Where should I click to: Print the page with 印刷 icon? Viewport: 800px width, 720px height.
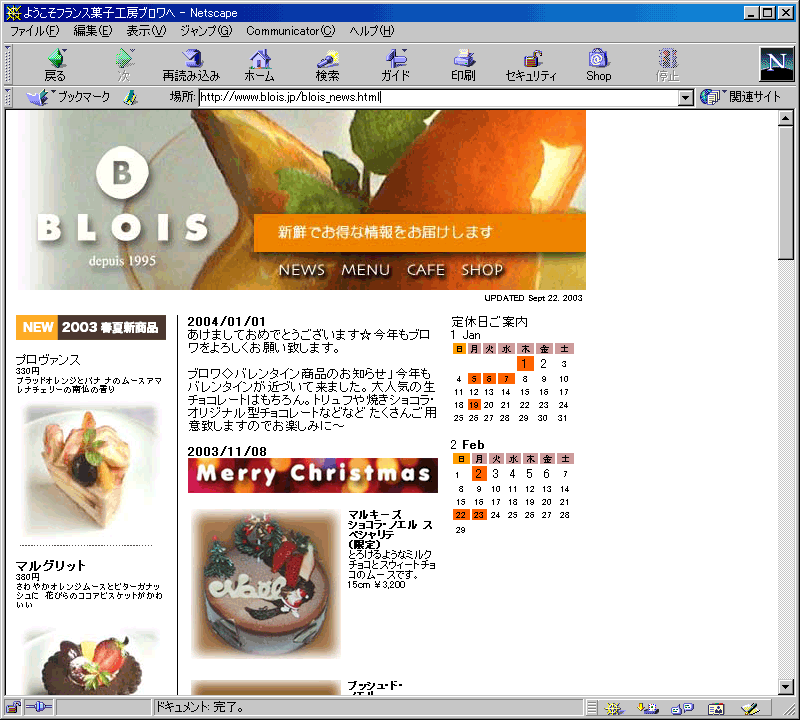coord(463,65)
